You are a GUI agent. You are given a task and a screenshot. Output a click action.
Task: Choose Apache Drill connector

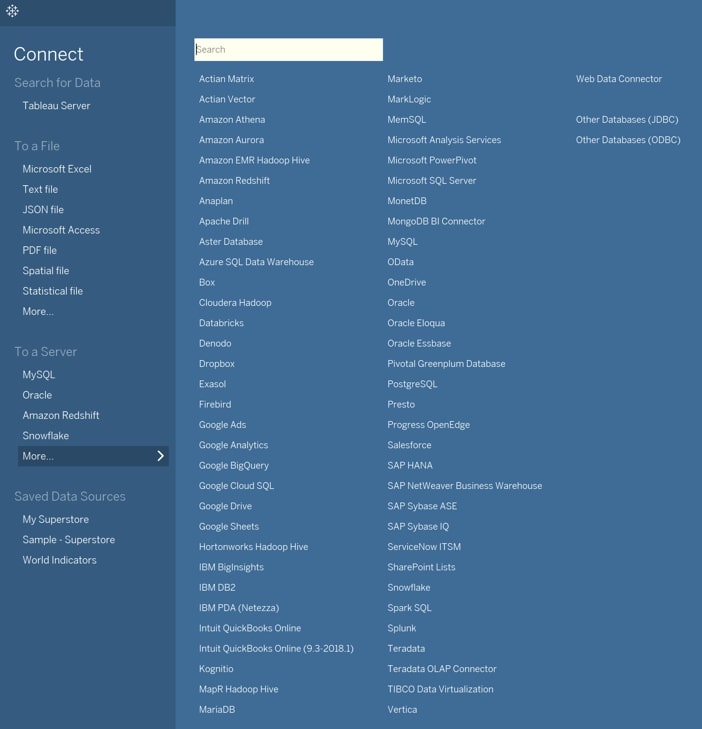click(224, 221)
